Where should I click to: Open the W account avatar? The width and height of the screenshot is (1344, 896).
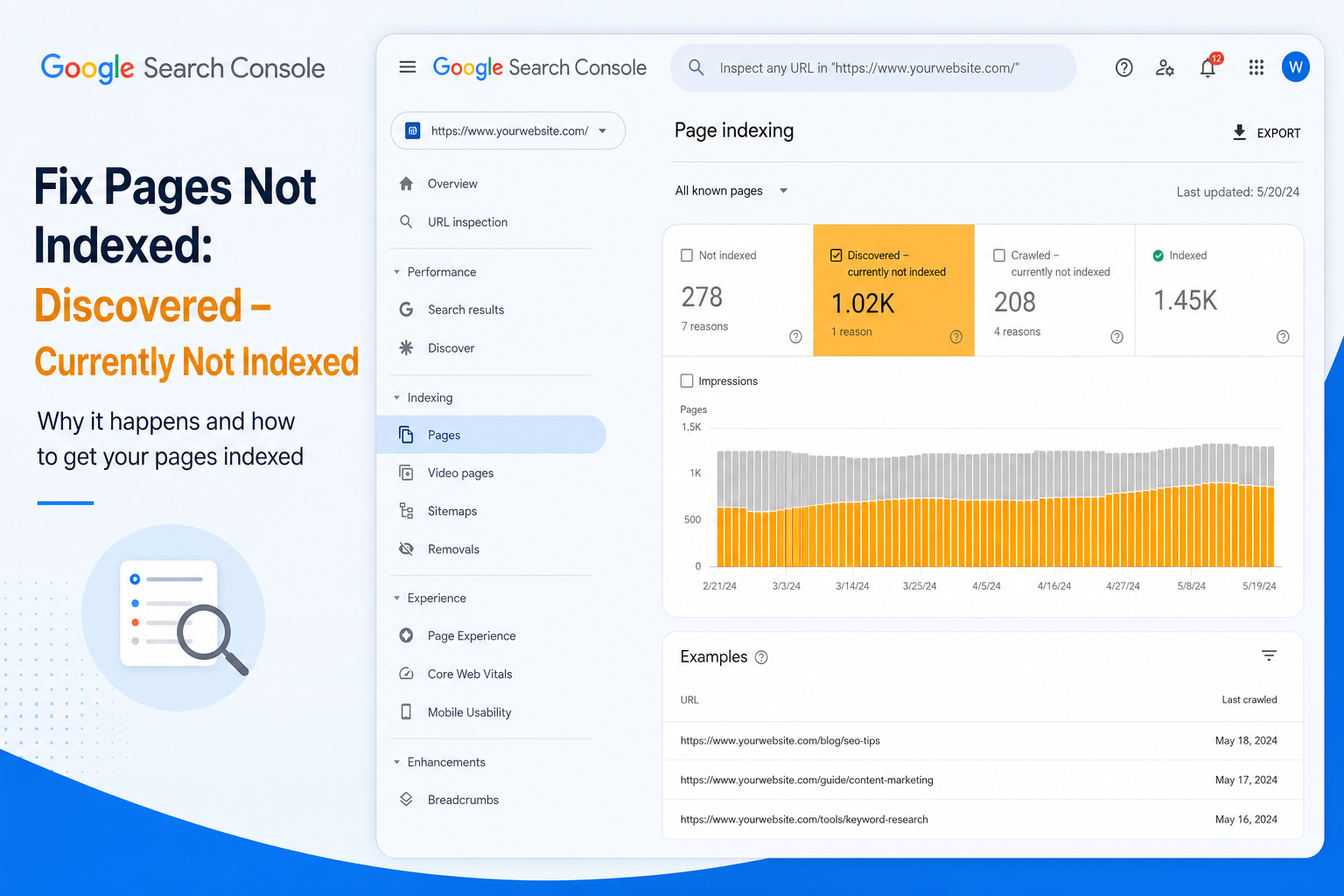pos(1296,66)
